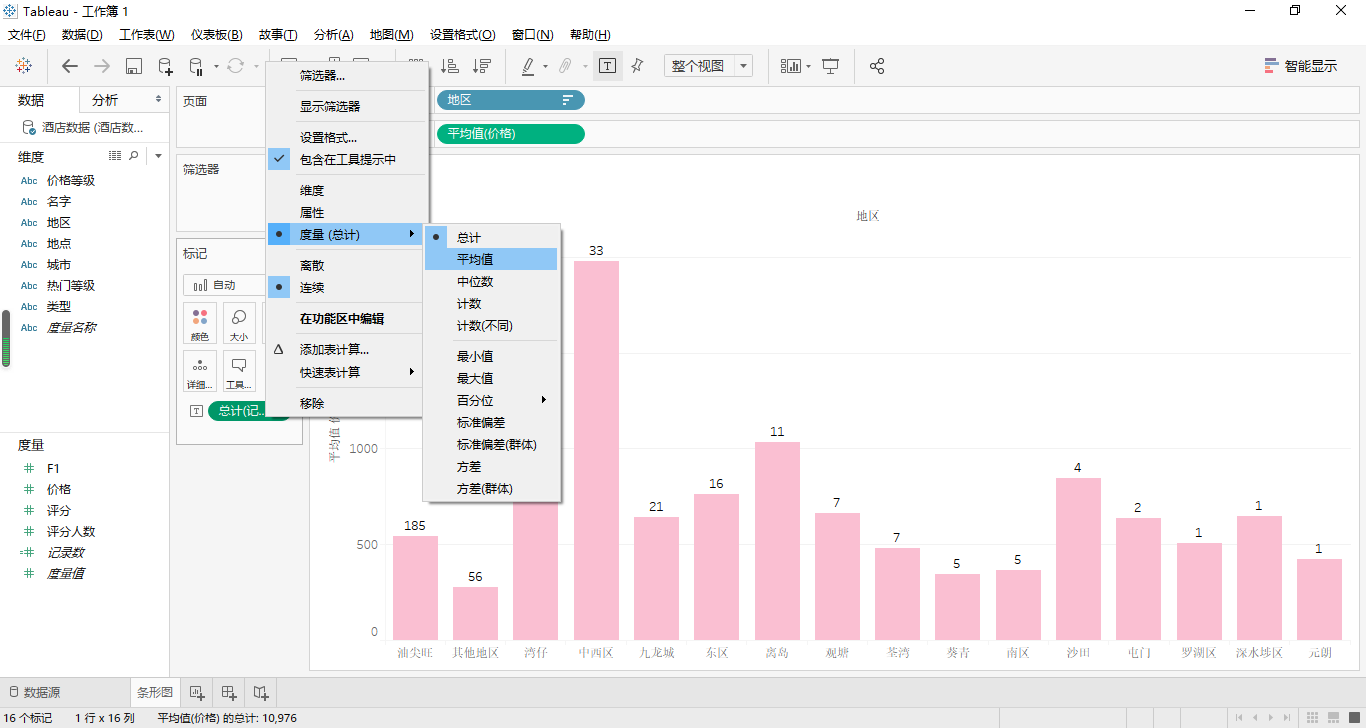Choose 中位数 in aggregation submenu
This screenshot has width=1366, height=728.
(491, 281)
